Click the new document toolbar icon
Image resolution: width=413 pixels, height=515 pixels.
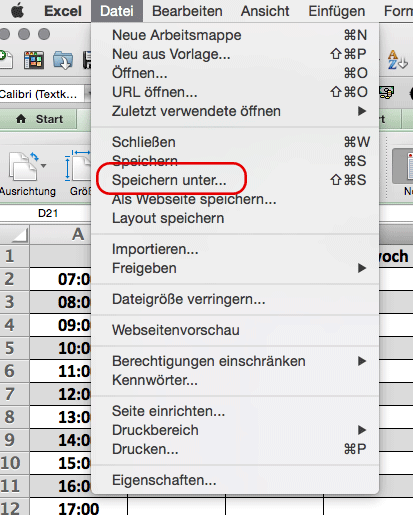click(6, 60)
